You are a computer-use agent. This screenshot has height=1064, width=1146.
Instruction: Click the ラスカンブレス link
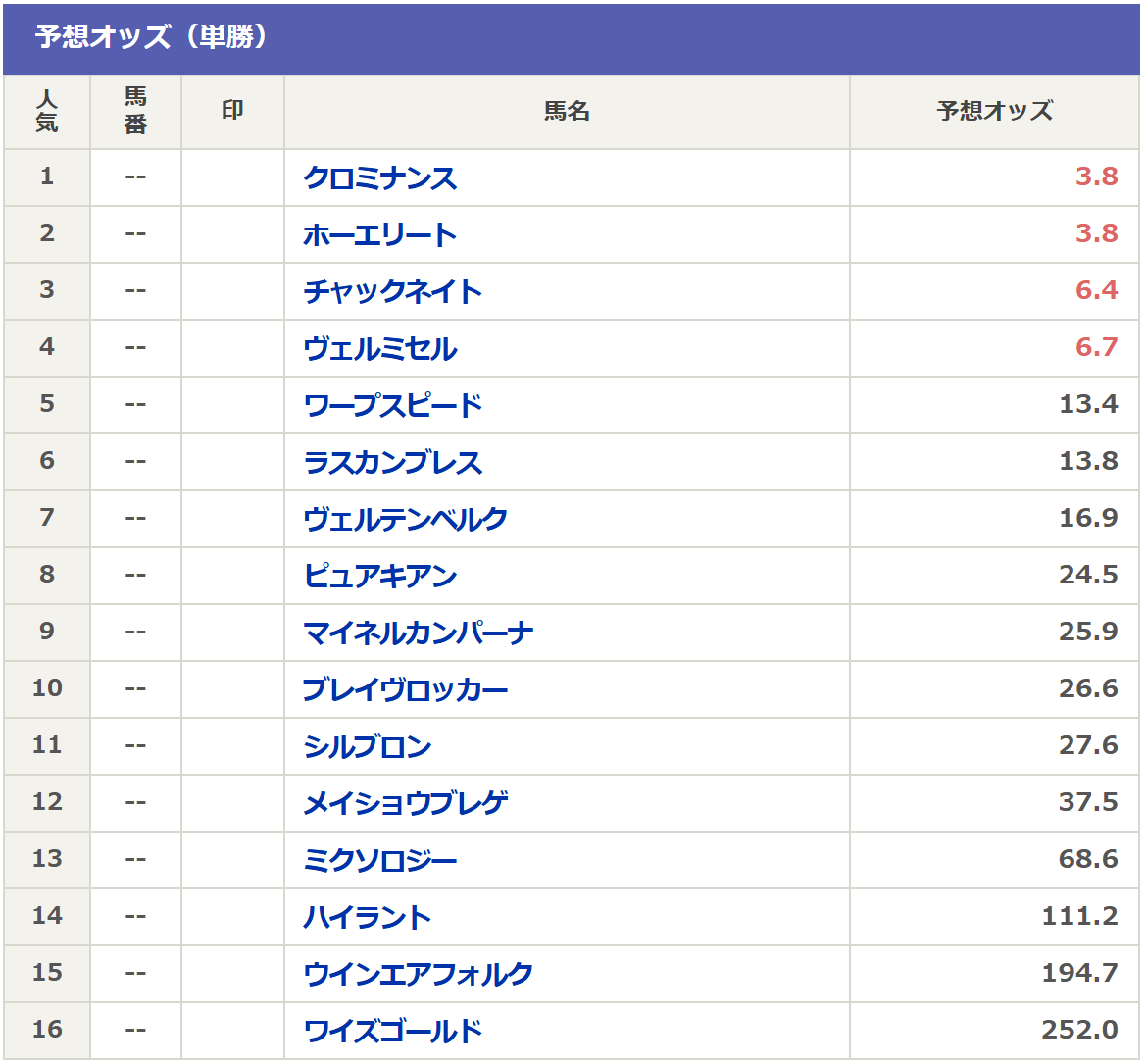[x=393, y=462]
